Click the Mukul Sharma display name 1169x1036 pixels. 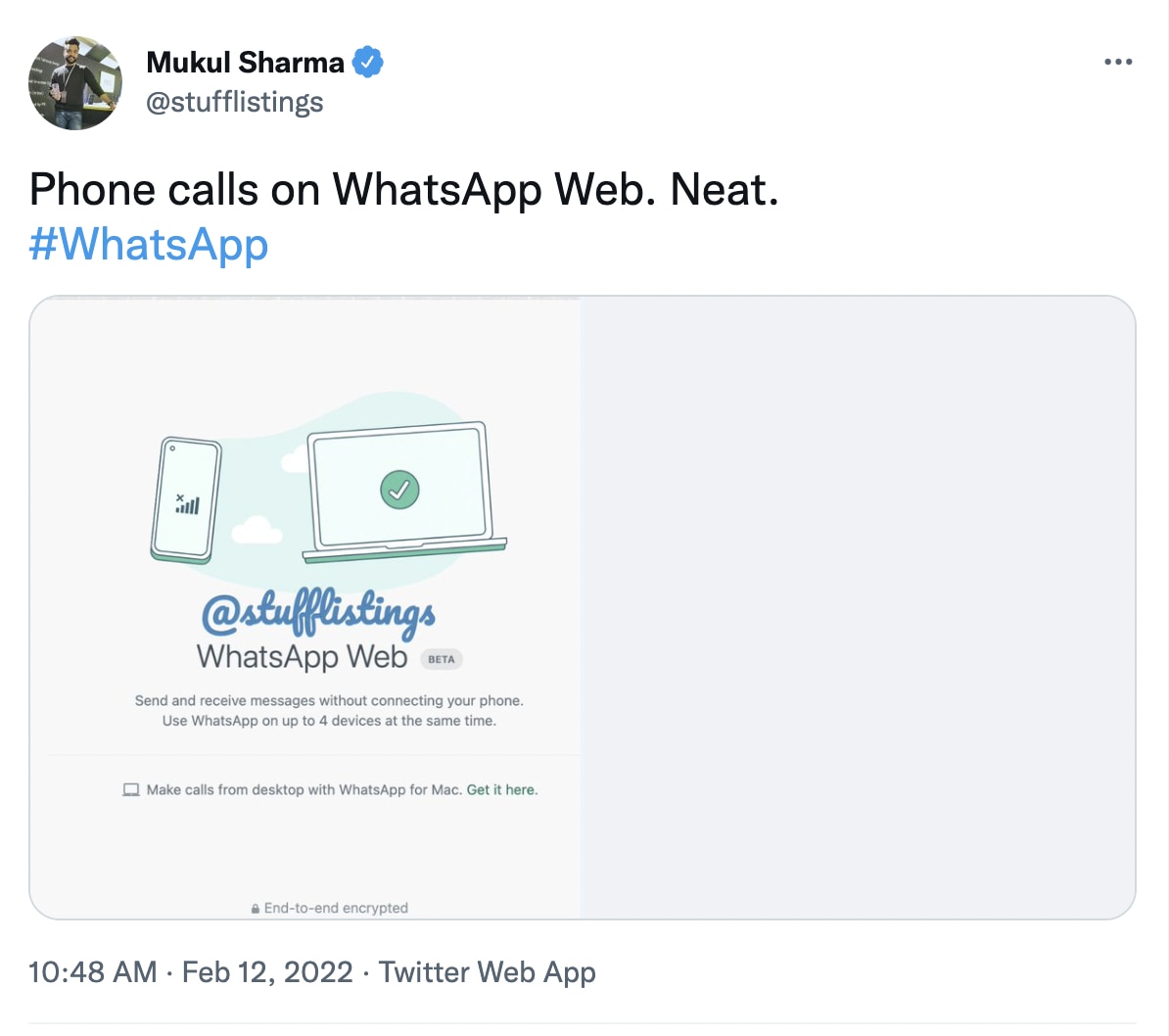(245, 63)
